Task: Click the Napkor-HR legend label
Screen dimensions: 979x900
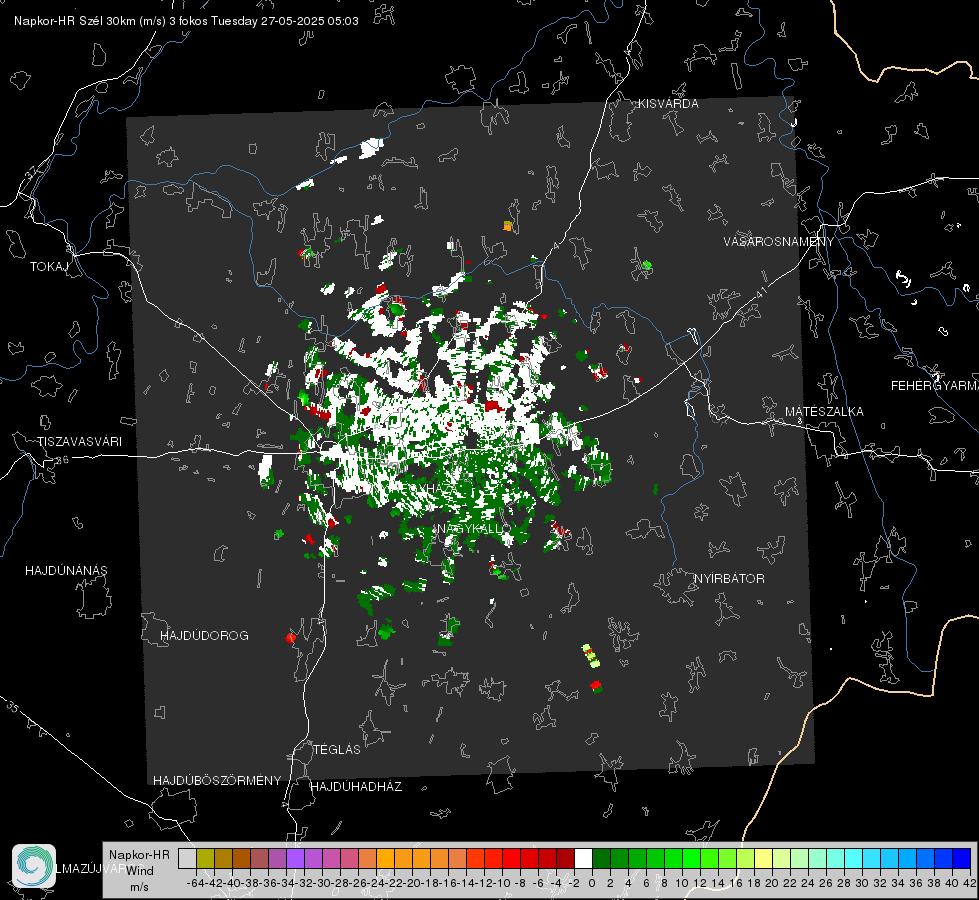Action: tap(139, 855)
